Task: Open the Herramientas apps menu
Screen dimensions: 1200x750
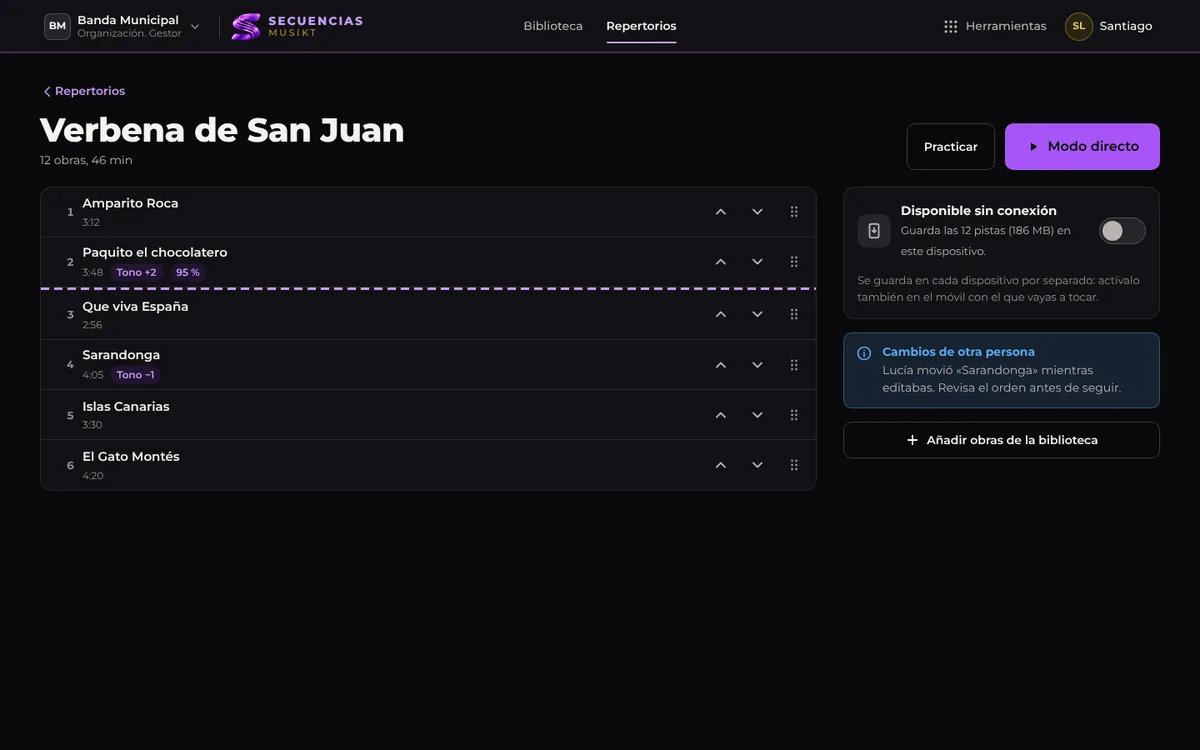Action: point(995,26)
